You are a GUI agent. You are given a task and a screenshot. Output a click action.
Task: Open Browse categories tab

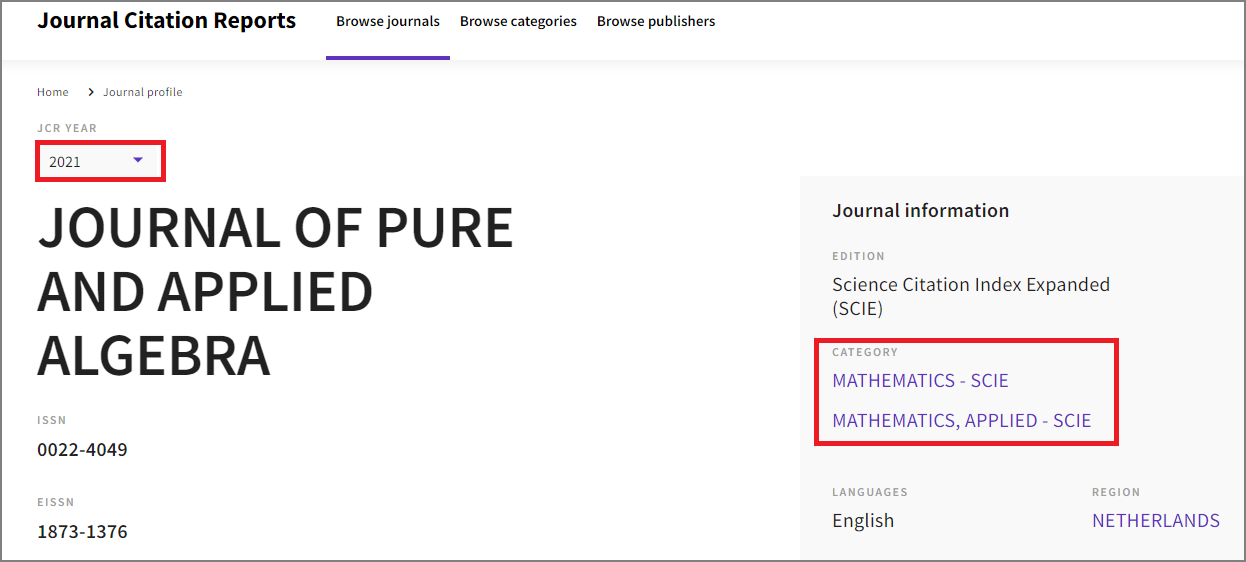point(518,21)
